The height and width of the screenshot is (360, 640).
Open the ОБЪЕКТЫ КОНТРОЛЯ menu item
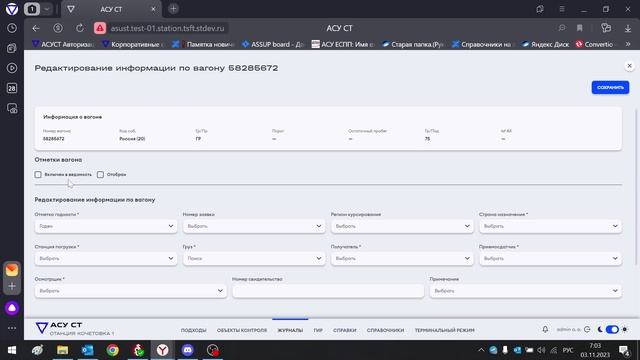[x=242, y=330]
